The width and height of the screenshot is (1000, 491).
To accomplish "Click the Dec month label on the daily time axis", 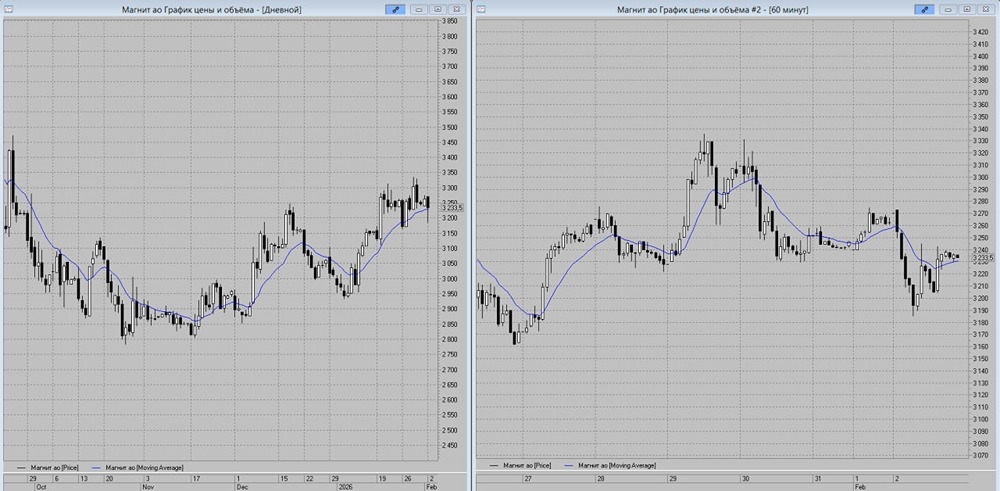I will pyautogui.click(x=242, y=486).
